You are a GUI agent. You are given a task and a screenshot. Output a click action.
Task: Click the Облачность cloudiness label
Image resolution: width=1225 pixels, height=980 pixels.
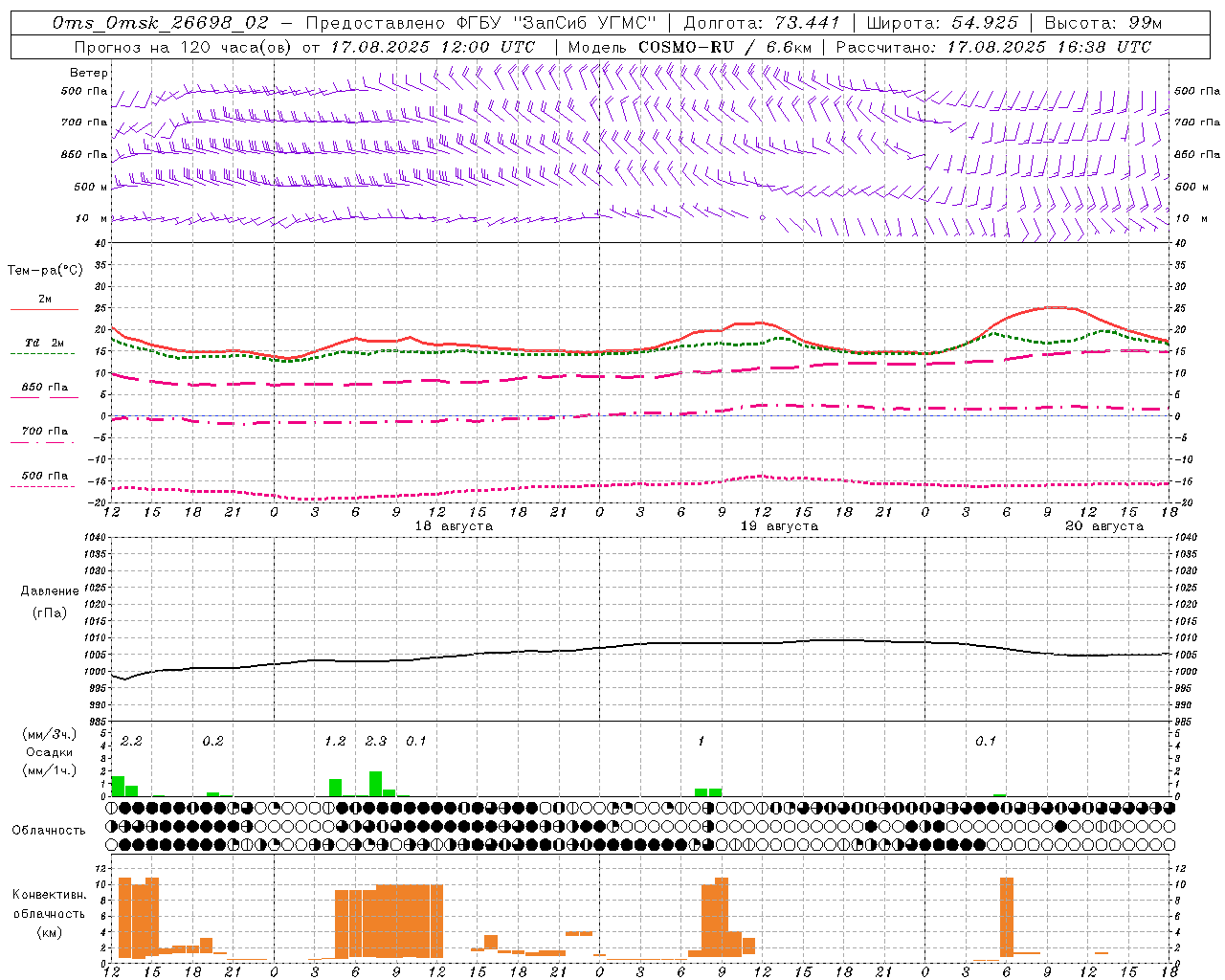pos(49,830)
